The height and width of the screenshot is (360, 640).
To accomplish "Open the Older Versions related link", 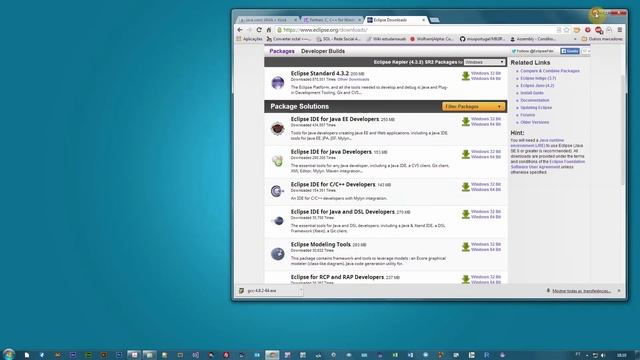I will (534, 122).
